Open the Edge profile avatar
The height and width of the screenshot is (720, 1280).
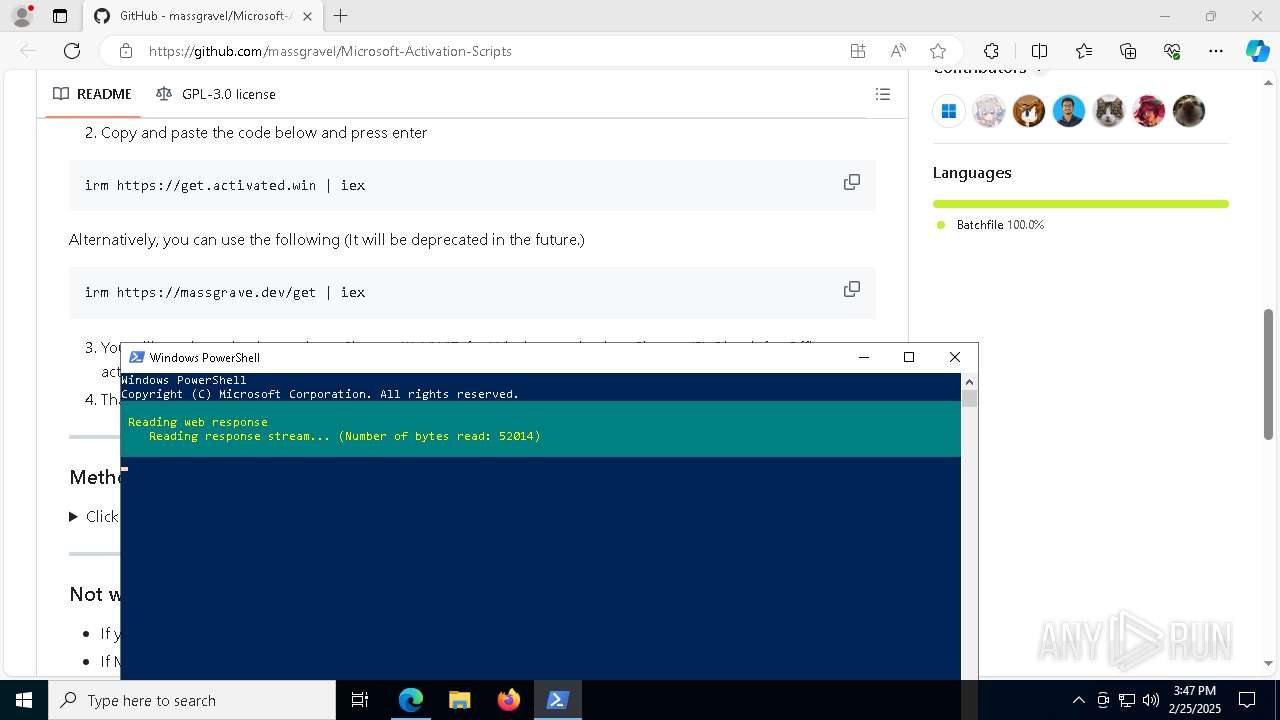[22, 16]
